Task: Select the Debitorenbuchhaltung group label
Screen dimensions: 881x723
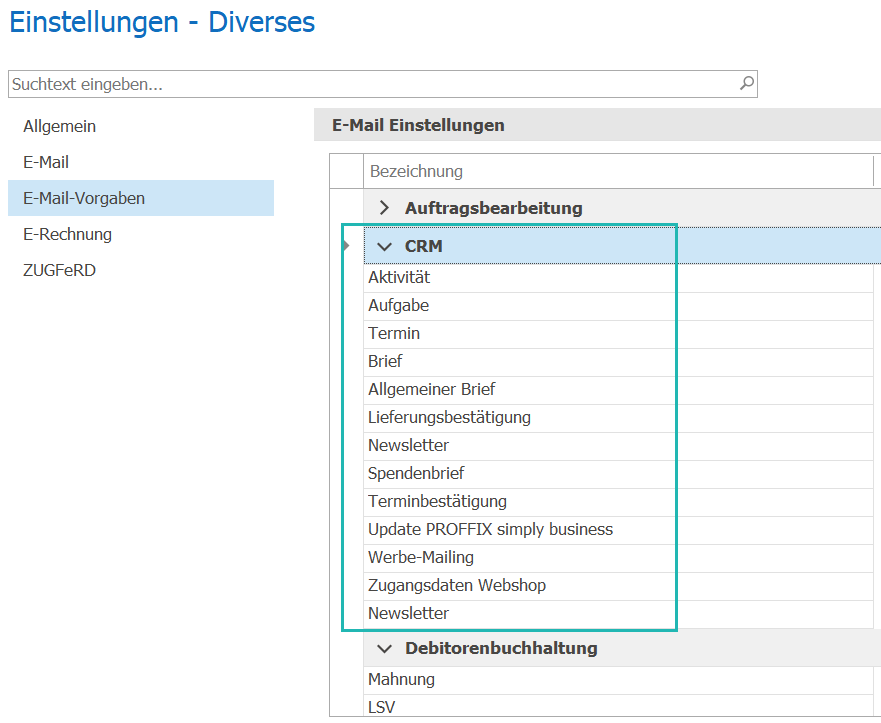Action: click(x=501, y=648)
